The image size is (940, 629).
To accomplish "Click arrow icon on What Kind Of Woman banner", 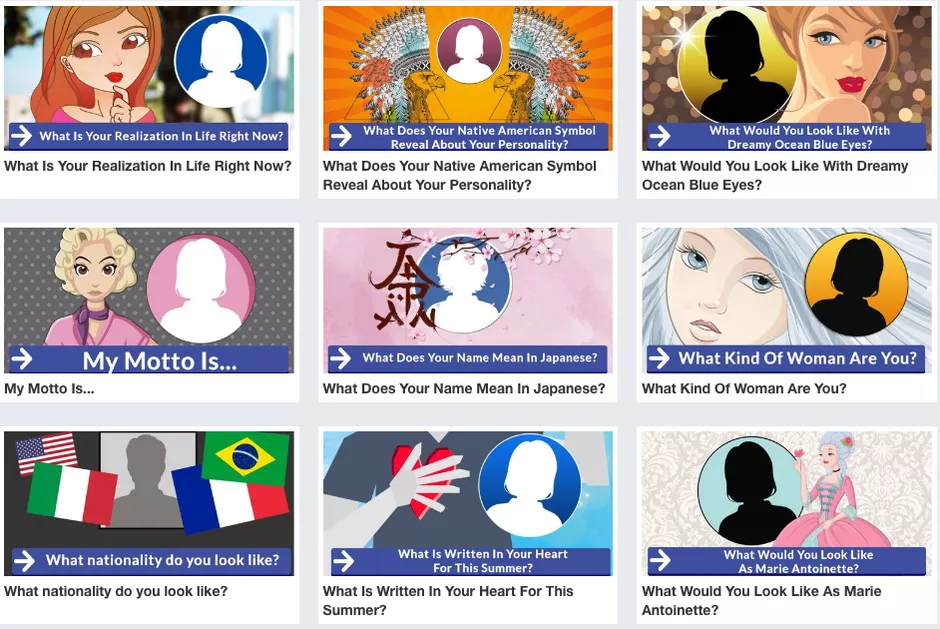I will 659,359.
